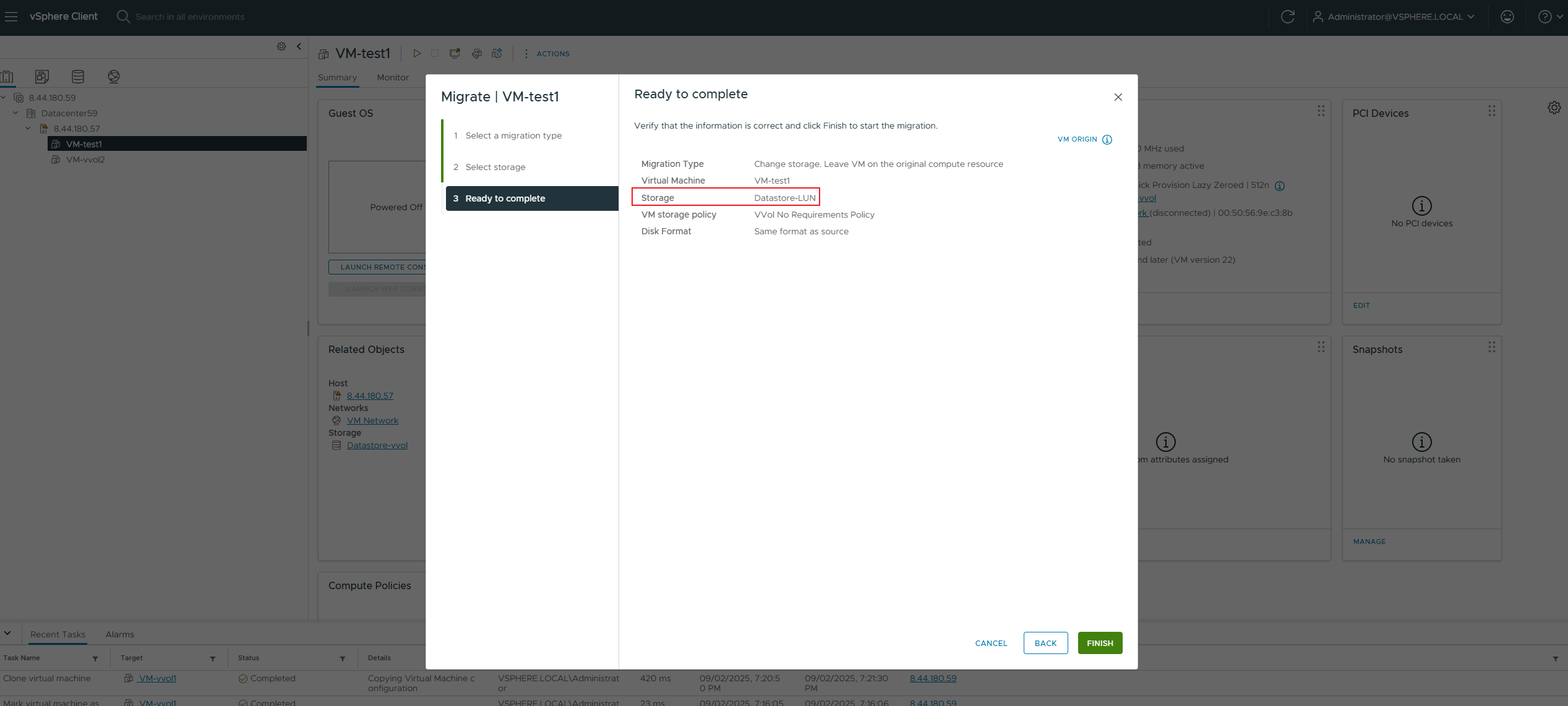Open the hamburger main menu
Image resolution: width=1568 pixels, height=706 pixels.
coord(11,17)
